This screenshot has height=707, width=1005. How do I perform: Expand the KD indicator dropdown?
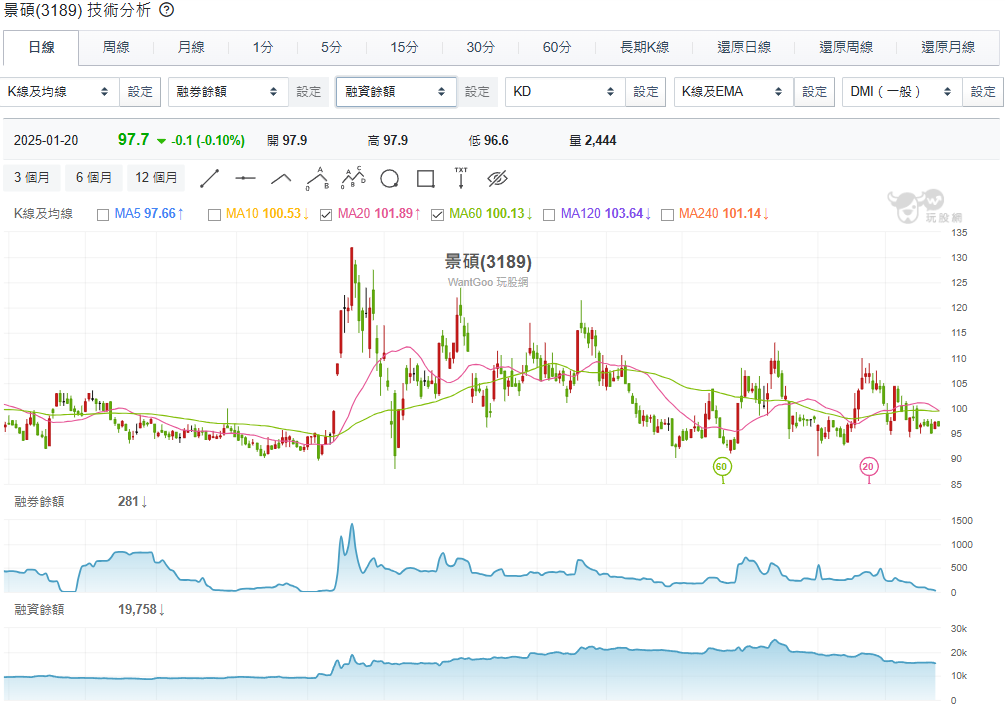[565, 92]
